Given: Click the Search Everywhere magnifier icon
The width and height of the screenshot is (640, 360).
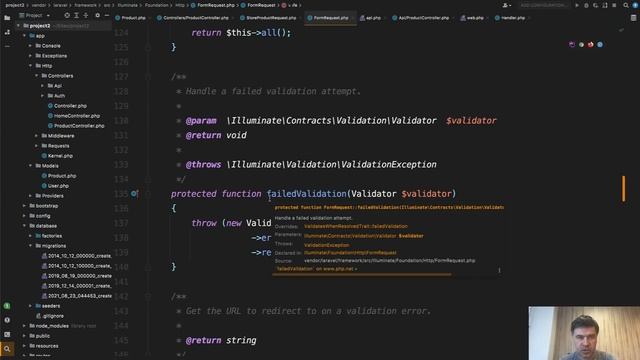Looking at the screenshot, I should tap(626, 5).
